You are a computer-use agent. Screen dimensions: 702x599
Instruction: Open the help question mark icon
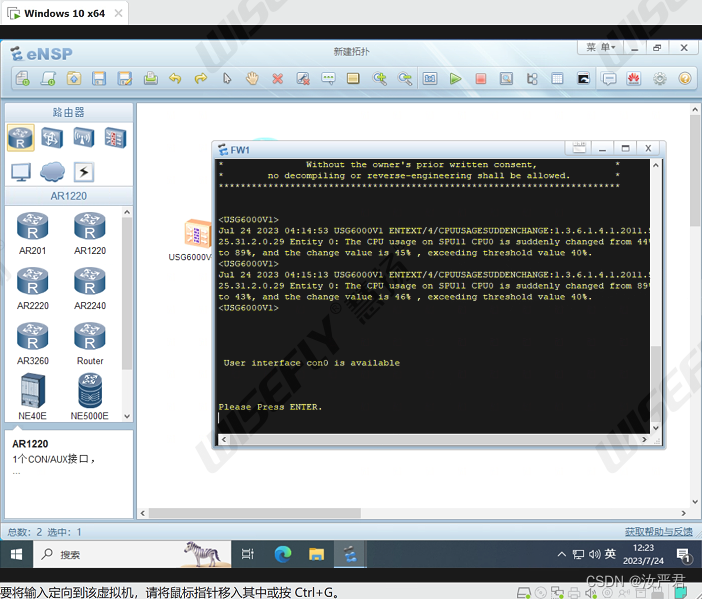685,79
